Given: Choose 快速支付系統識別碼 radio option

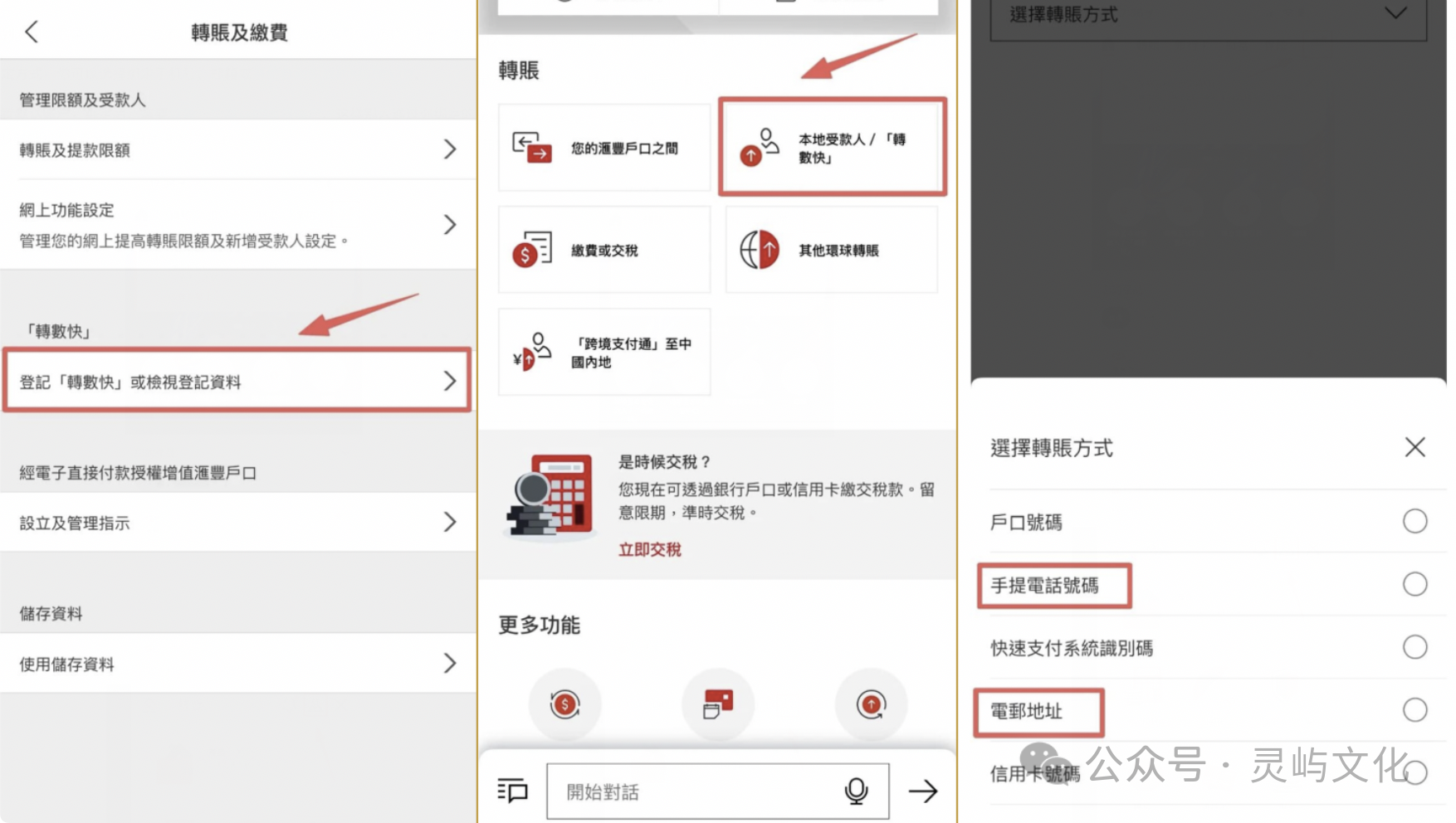Looking at the screenshot, I should point(1414,647).
